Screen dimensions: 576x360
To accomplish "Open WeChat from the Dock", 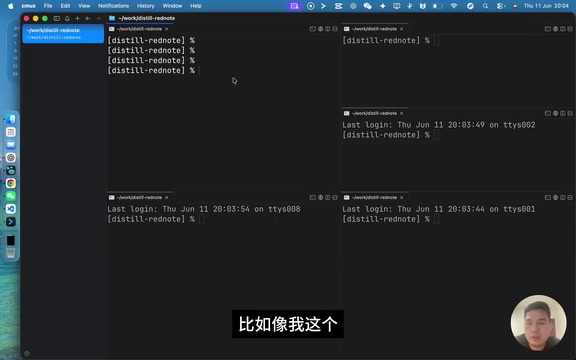I will tap(11, 196).
